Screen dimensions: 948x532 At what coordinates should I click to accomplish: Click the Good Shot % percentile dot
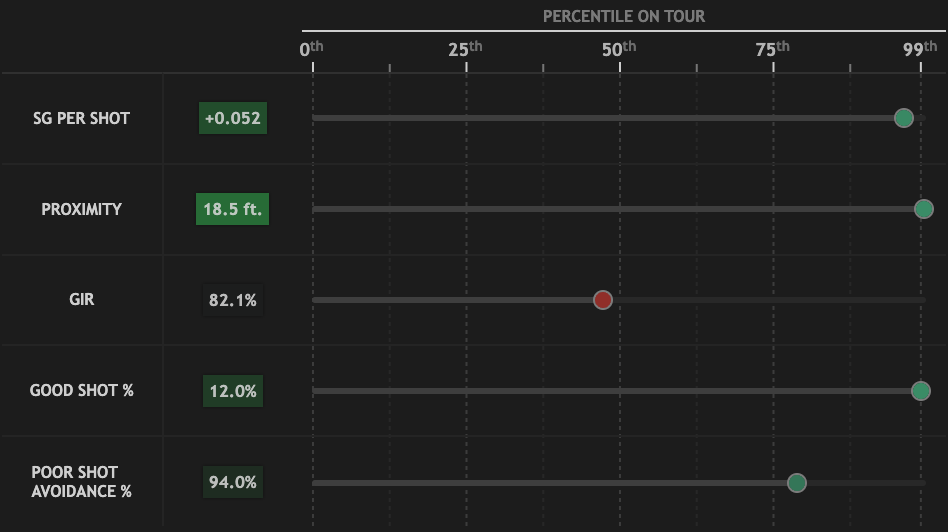pyautogui.click(x=921, y=391)
